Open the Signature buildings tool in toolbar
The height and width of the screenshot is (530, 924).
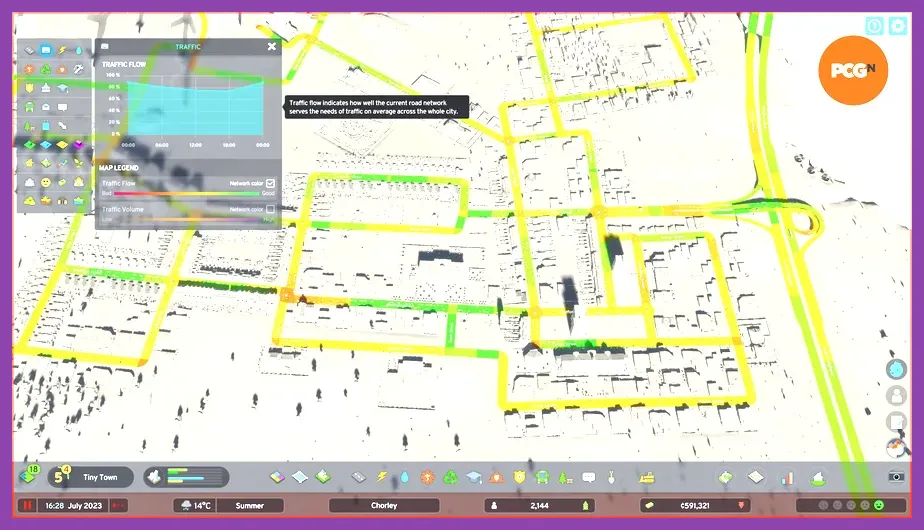point(323,476)
